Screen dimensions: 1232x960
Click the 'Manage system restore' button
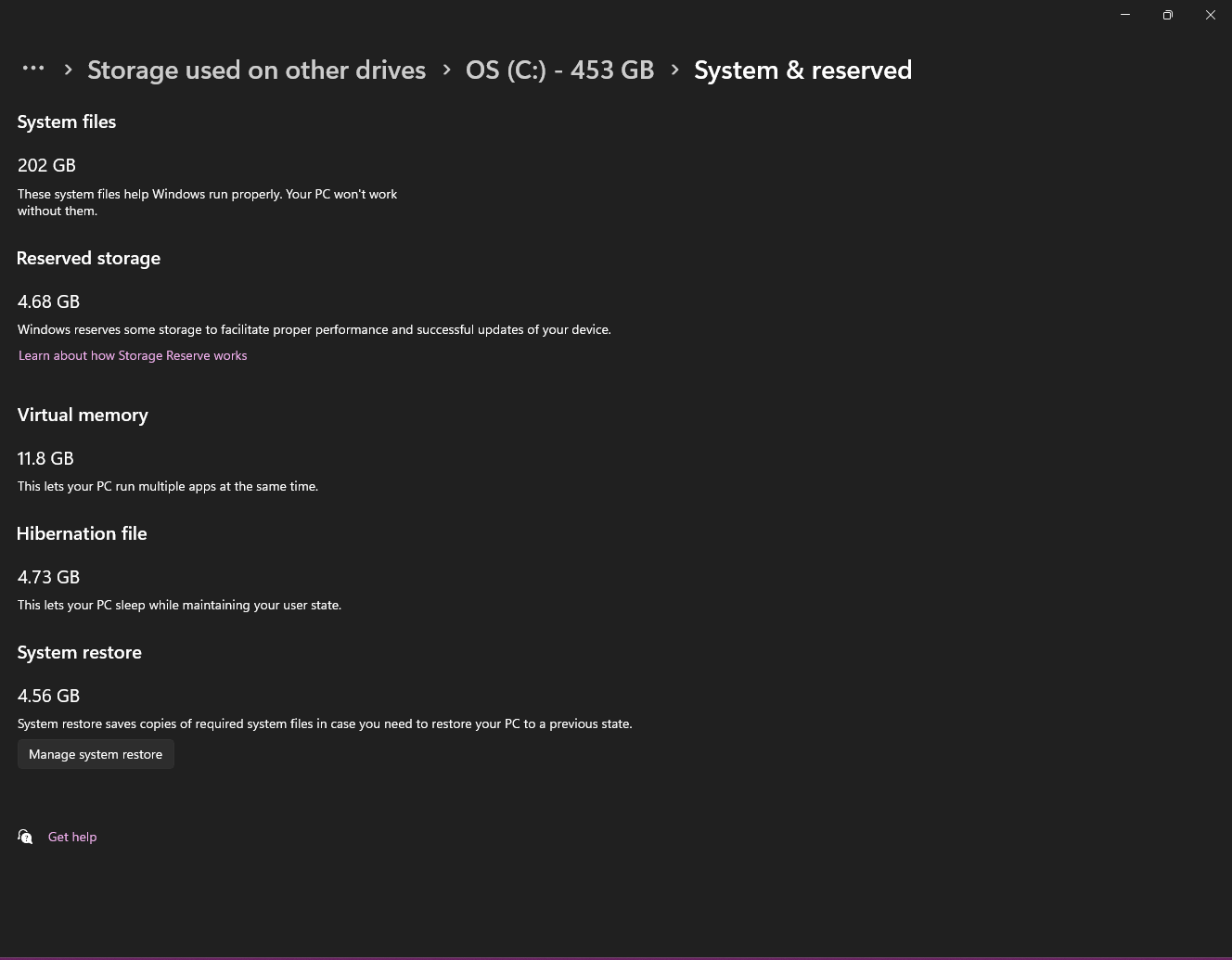(96, 753)
